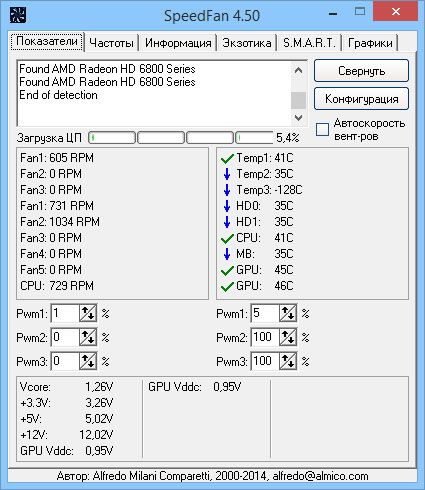Adjust right Pwm3 spinner arrows
This screenshot has height=490, width=425.
[x=288, y=361]
